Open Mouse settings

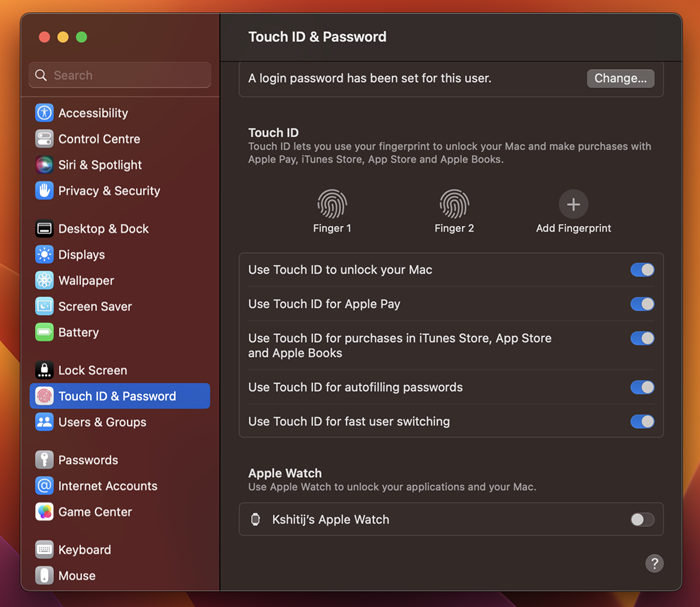(x=120, y=575)
